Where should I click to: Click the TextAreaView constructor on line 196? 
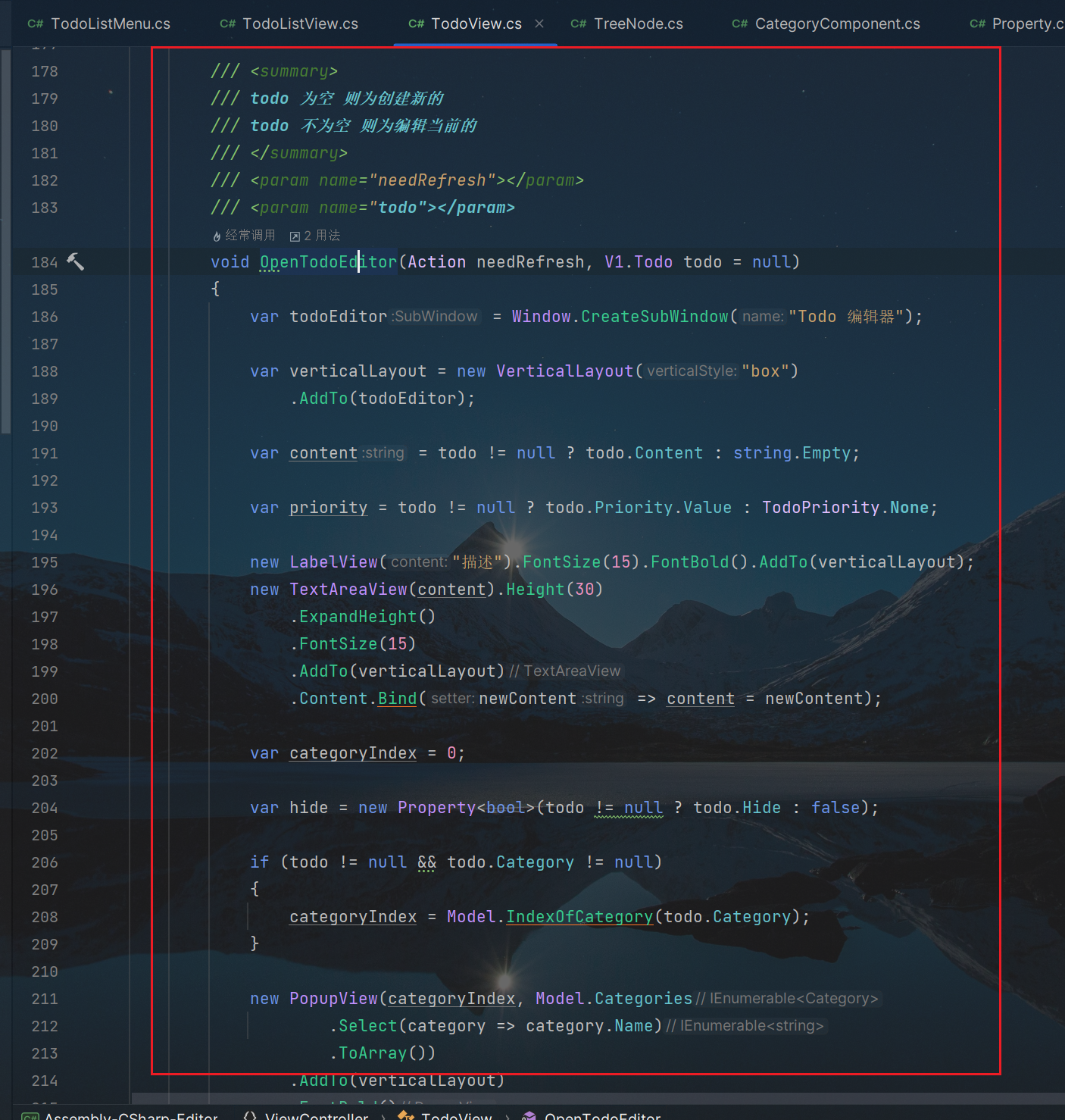[348, 590]
